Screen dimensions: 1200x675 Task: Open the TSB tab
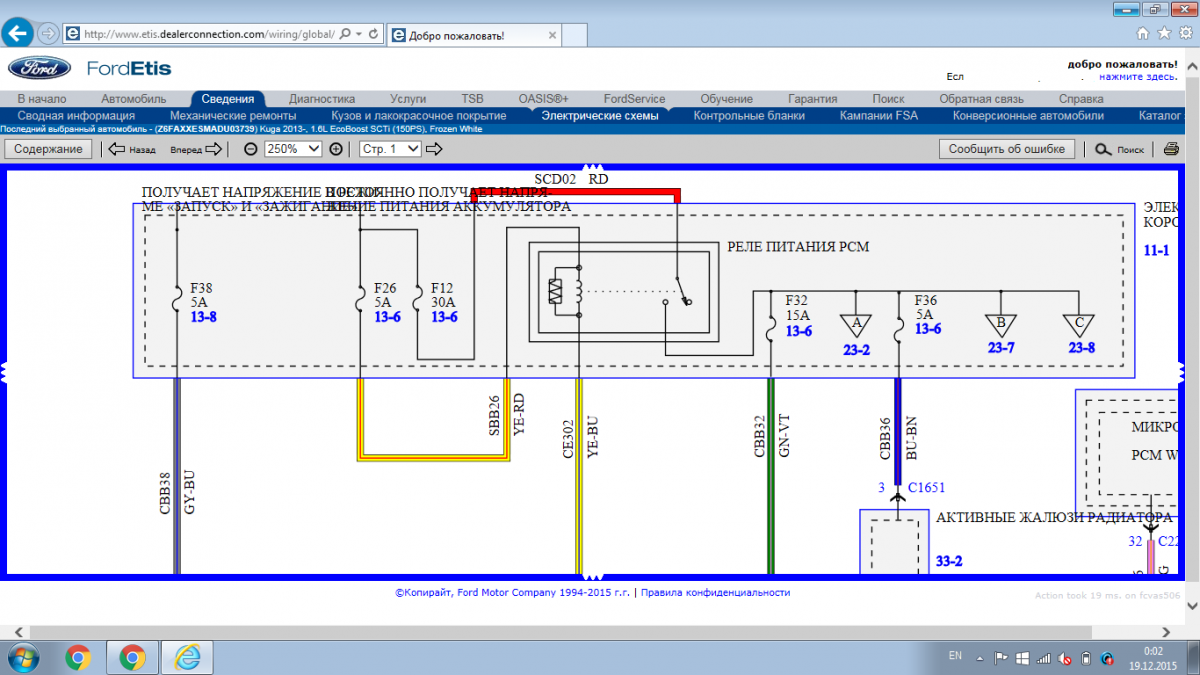(472, 99)
